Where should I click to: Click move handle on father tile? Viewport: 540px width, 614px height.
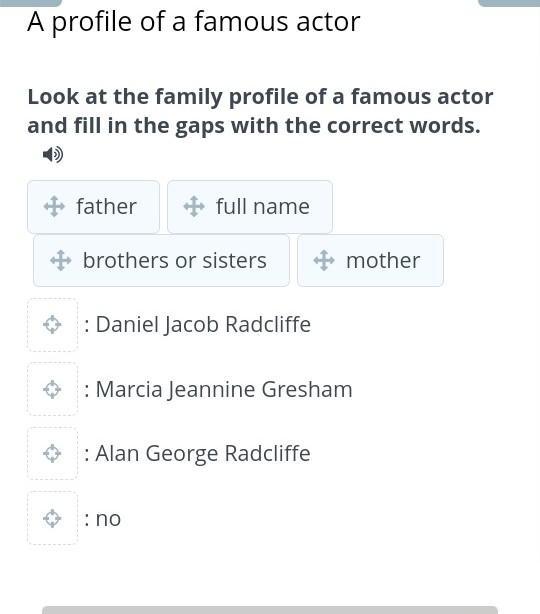pos(54,206)
